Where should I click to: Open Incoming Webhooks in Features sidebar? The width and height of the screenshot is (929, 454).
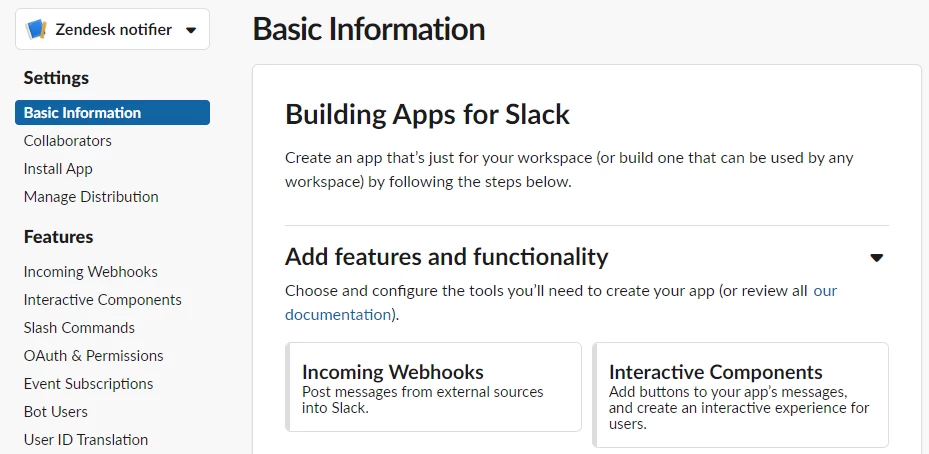[x=91, y=271]
